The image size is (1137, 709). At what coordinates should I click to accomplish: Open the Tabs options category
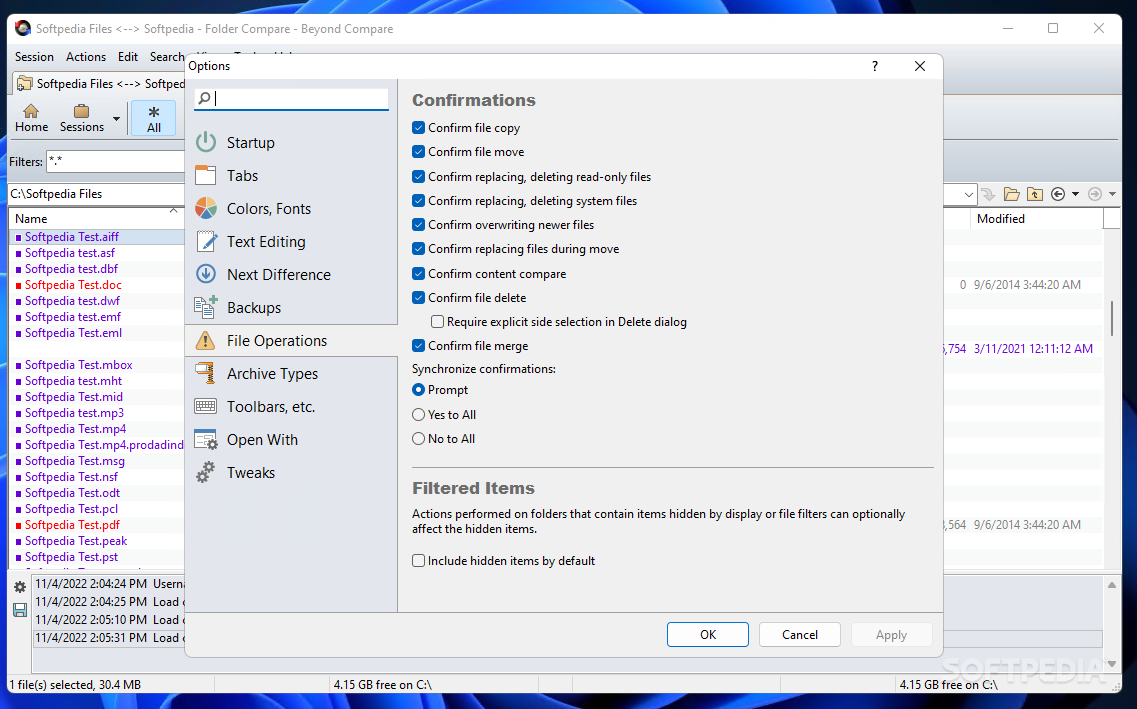[292, 175]
